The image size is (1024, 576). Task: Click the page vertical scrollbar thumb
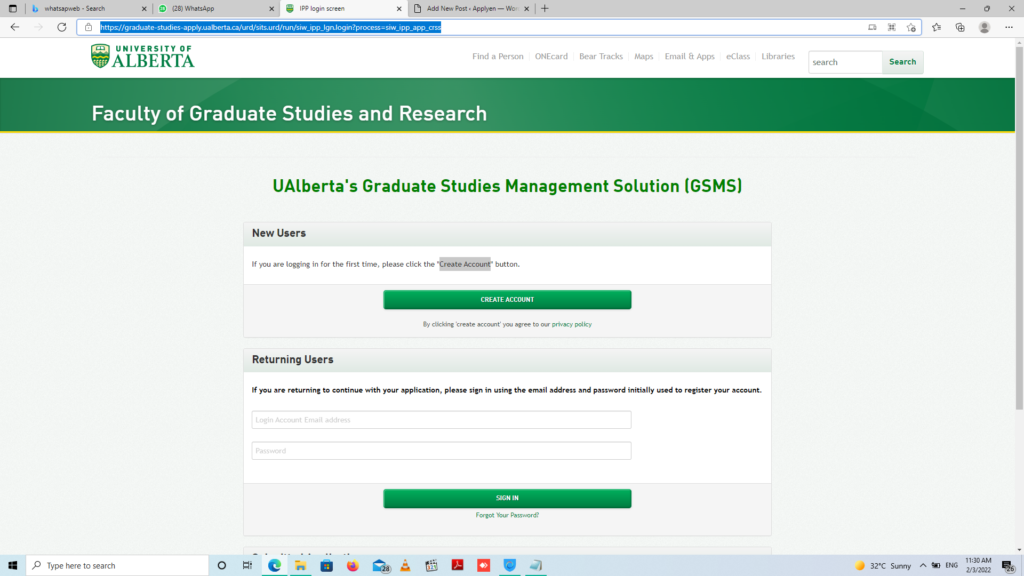tap(1019, 229)
